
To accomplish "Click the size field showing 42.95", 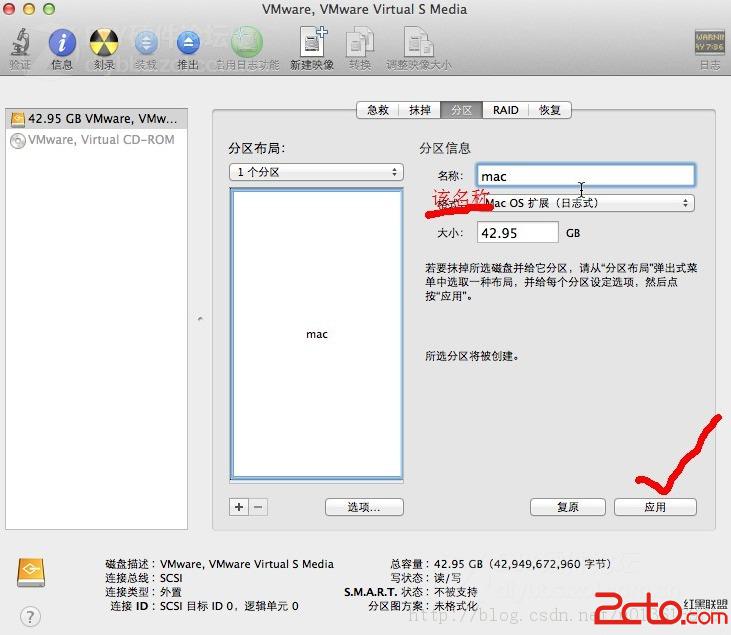I will tap(517, 232).
